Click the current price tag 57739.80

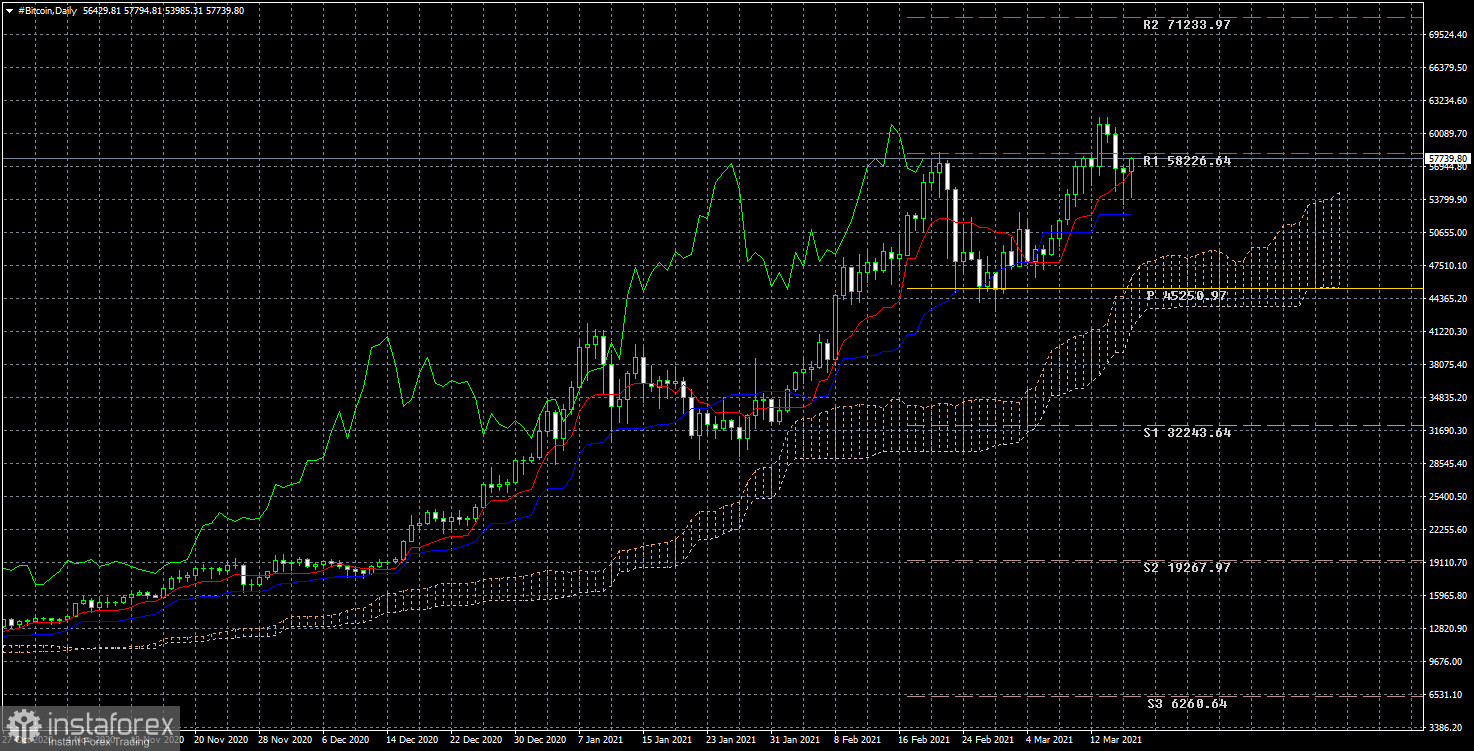1448,159
